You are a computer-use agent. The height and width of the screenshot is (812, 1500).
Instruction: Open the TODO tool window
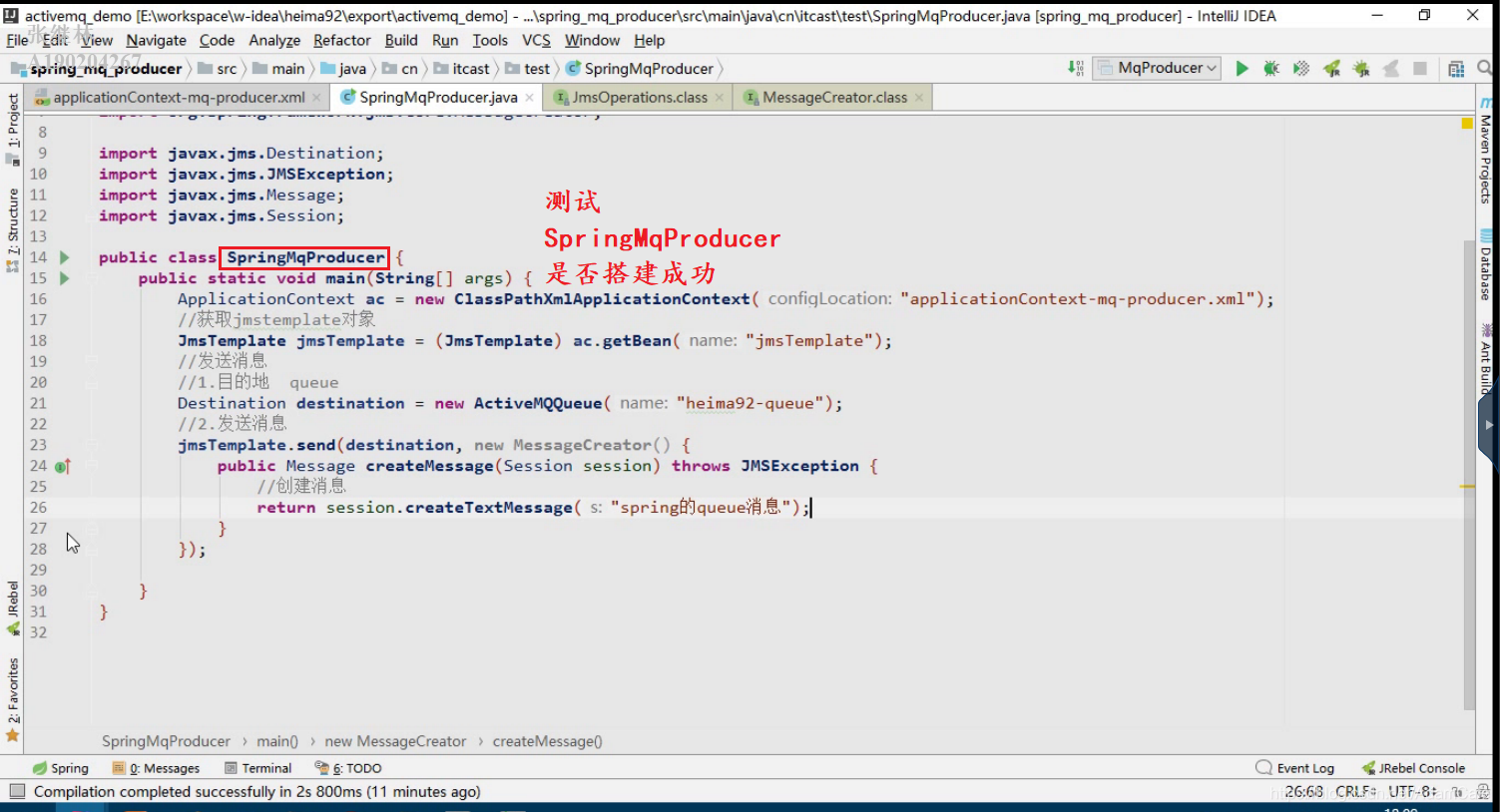coord(348,768)
